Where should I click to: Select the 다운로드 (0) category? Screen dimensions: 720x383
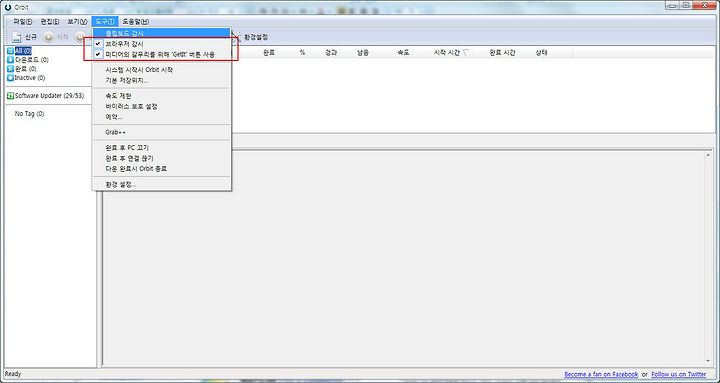coord(31,60)
